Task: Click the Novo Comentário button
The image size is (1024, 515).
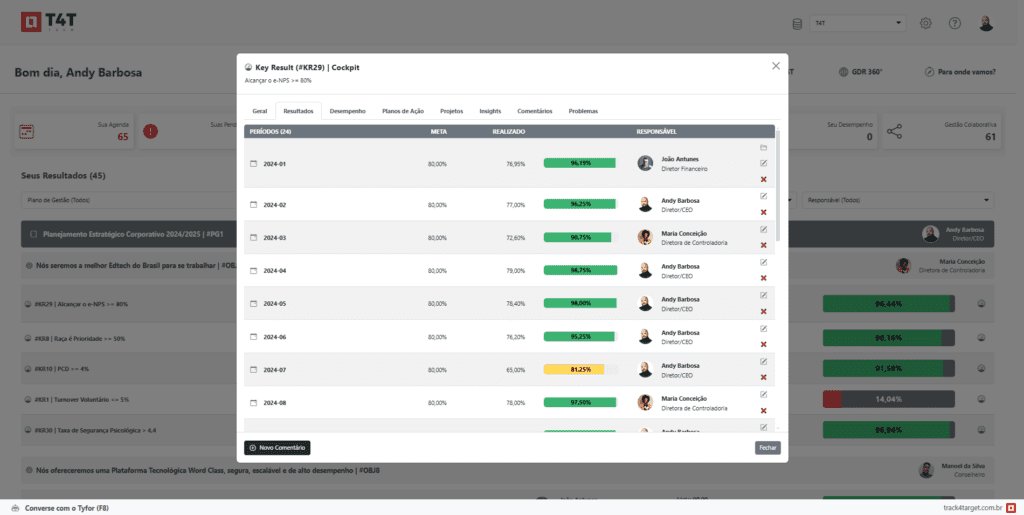Action: 277,447
